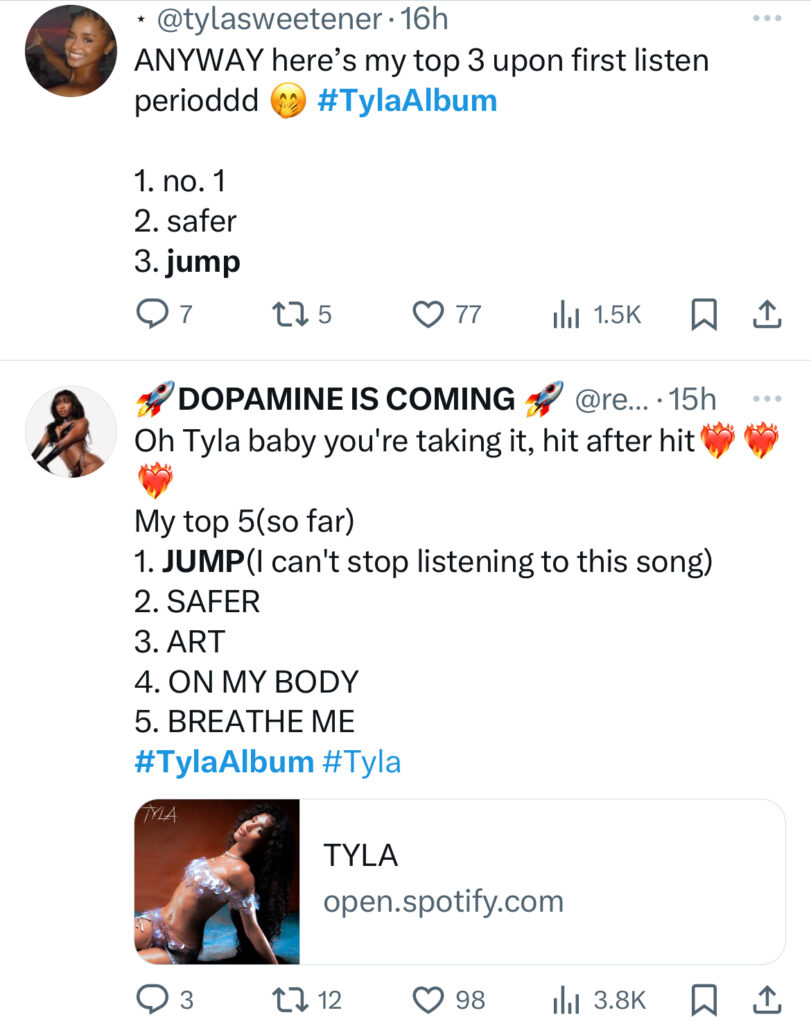Bookmark the tylasweetener tweet
This screenshot has height=1024, width=811.
tap(704, 314)
